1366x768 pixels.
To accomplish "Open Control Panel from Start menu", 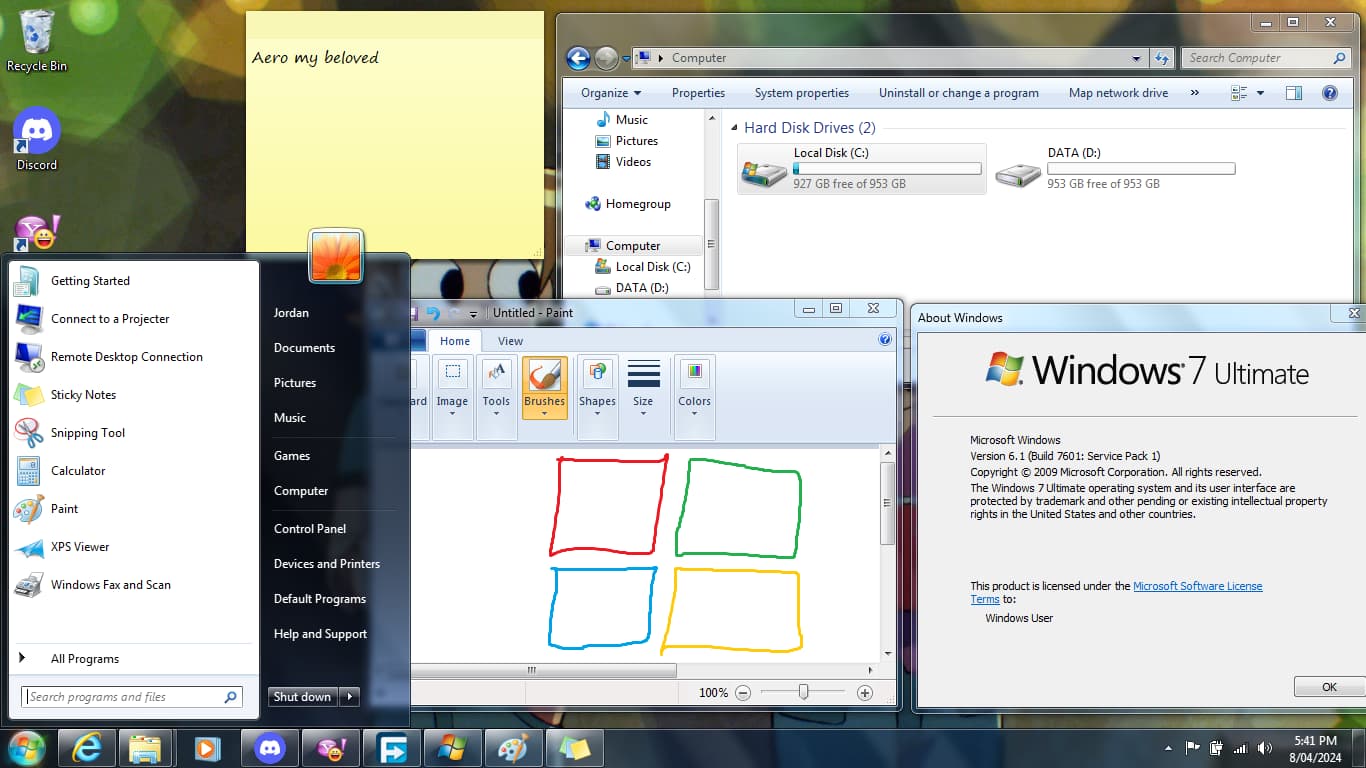I will click(310, 529).
